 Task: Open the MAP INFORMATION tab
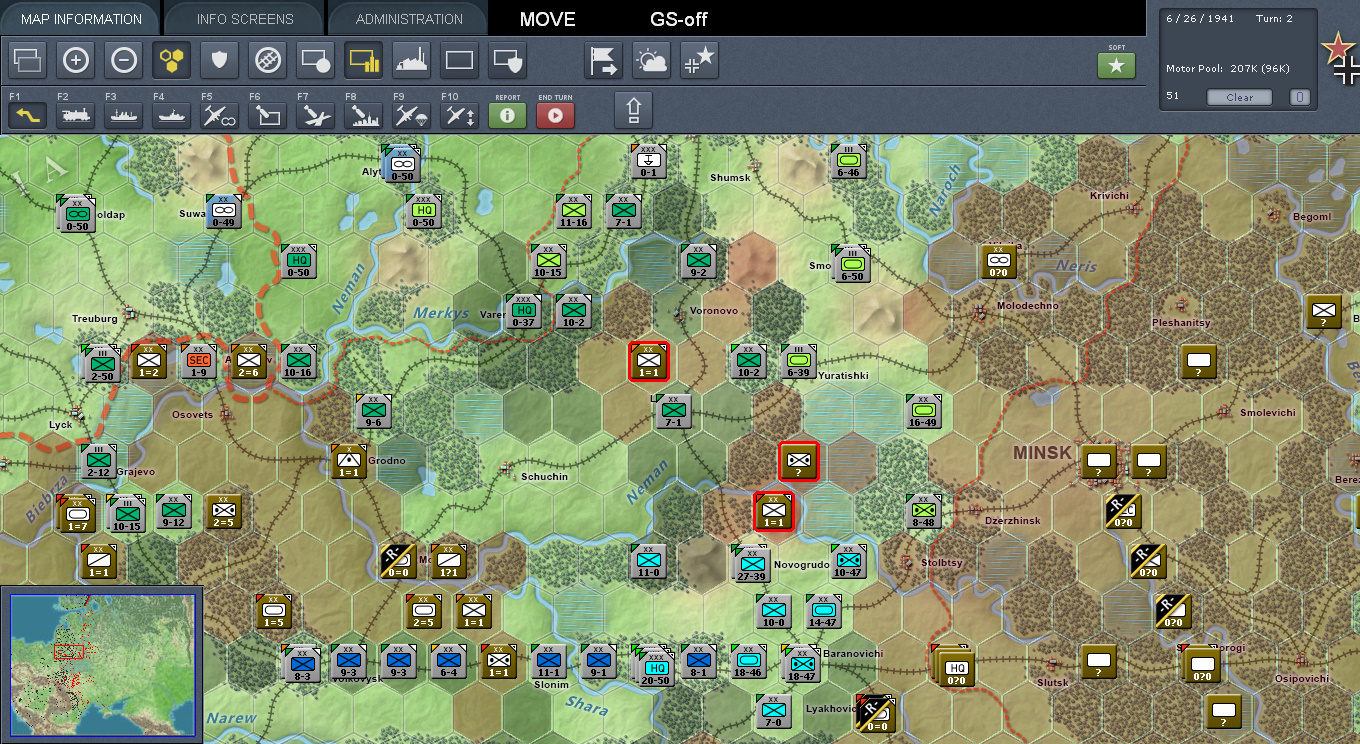pyautogui.click(x=81, y=19)
